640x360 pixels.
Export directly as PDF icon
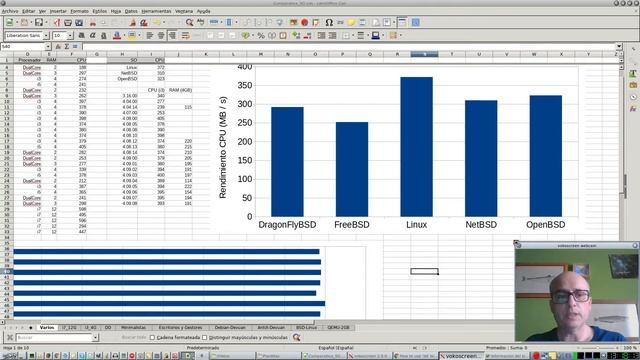(56, 22)
